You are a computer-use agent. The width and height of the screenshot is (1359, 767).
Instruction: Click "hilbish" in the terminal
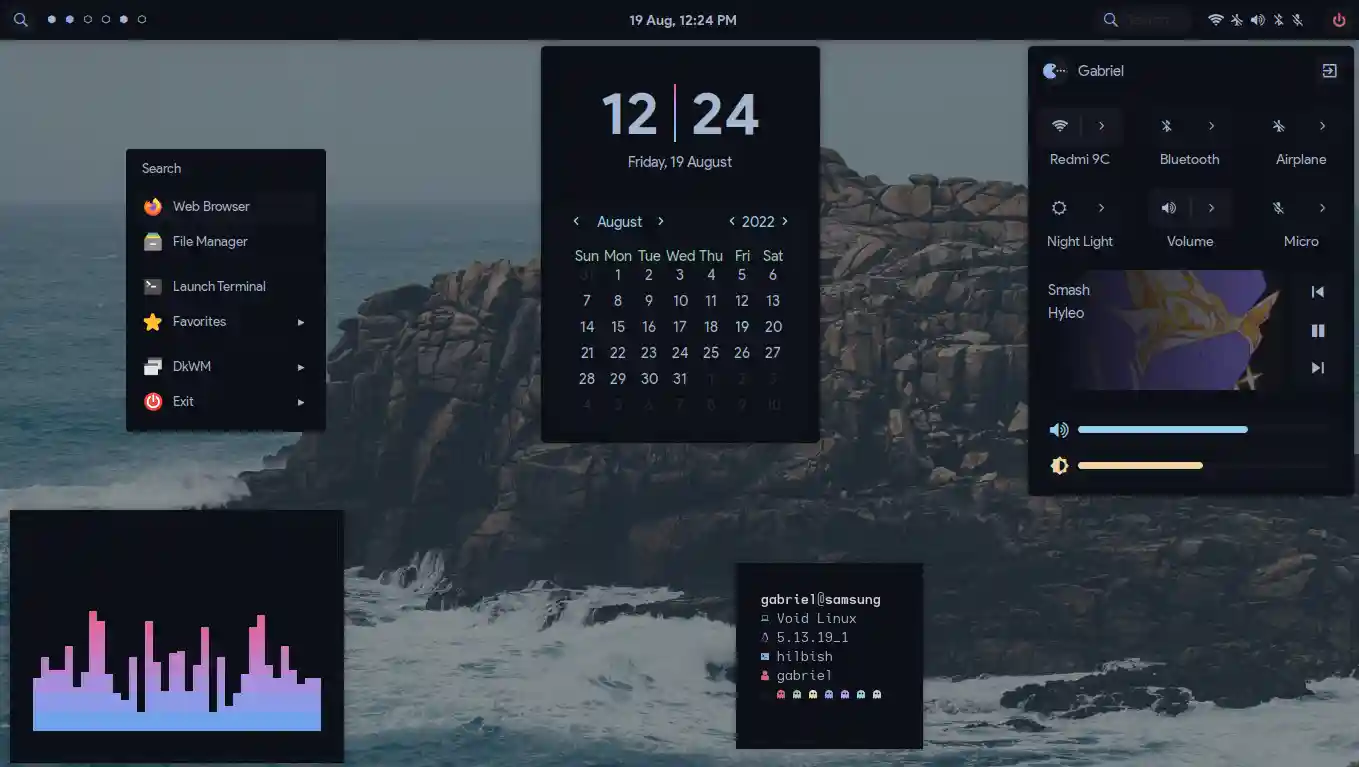pos(805,657)
